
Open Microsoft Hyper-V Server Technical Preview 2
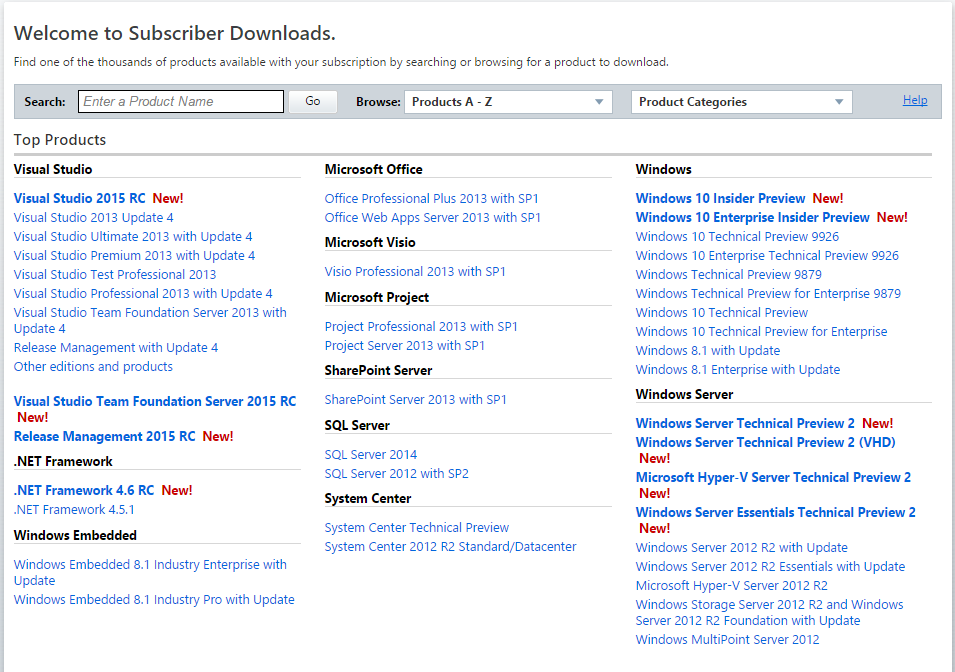click(x=774, y=477)
